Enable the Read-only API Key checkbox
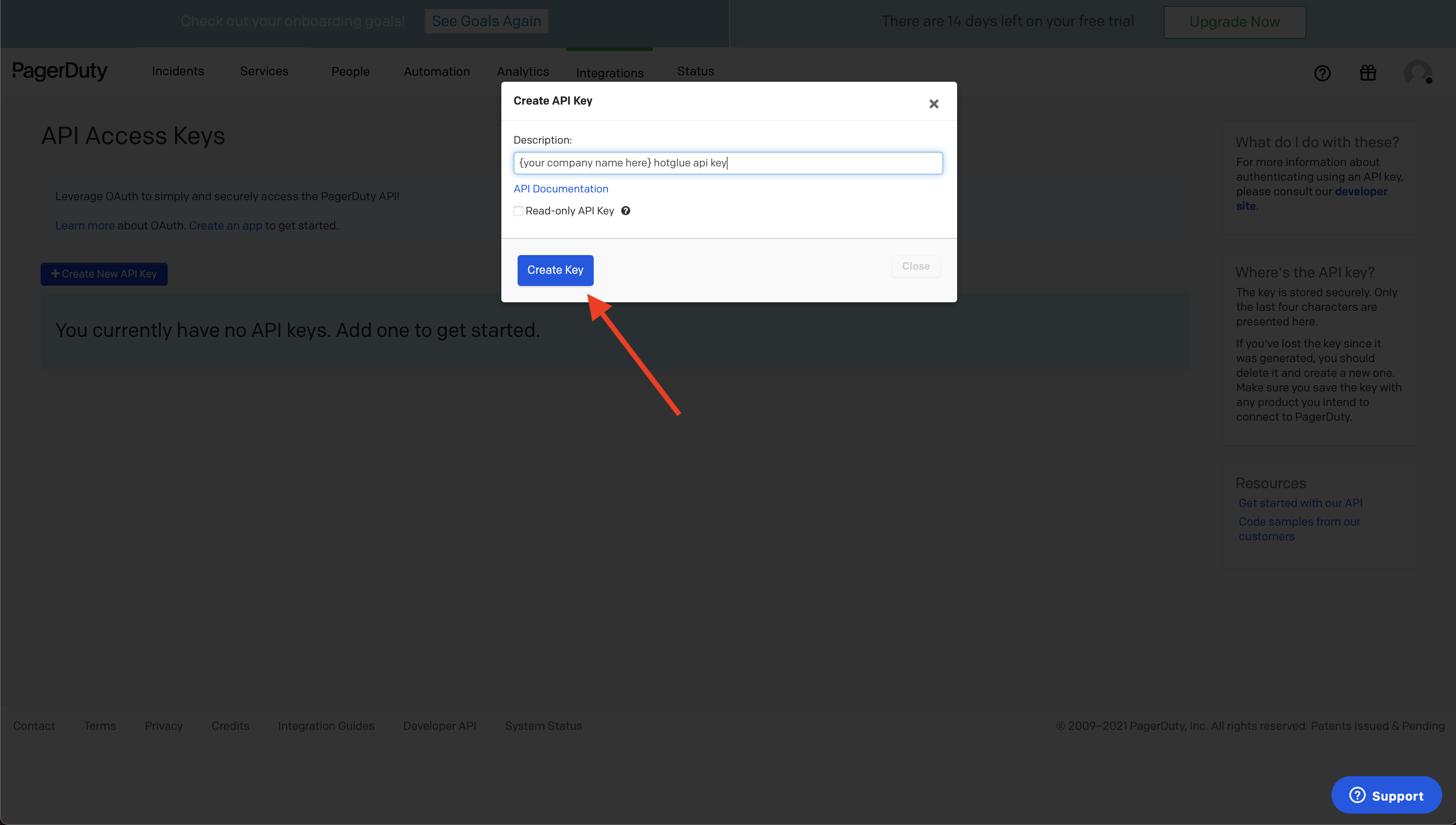The height and width of the screenshot is (825, 1456). click(x=518, y=212)
